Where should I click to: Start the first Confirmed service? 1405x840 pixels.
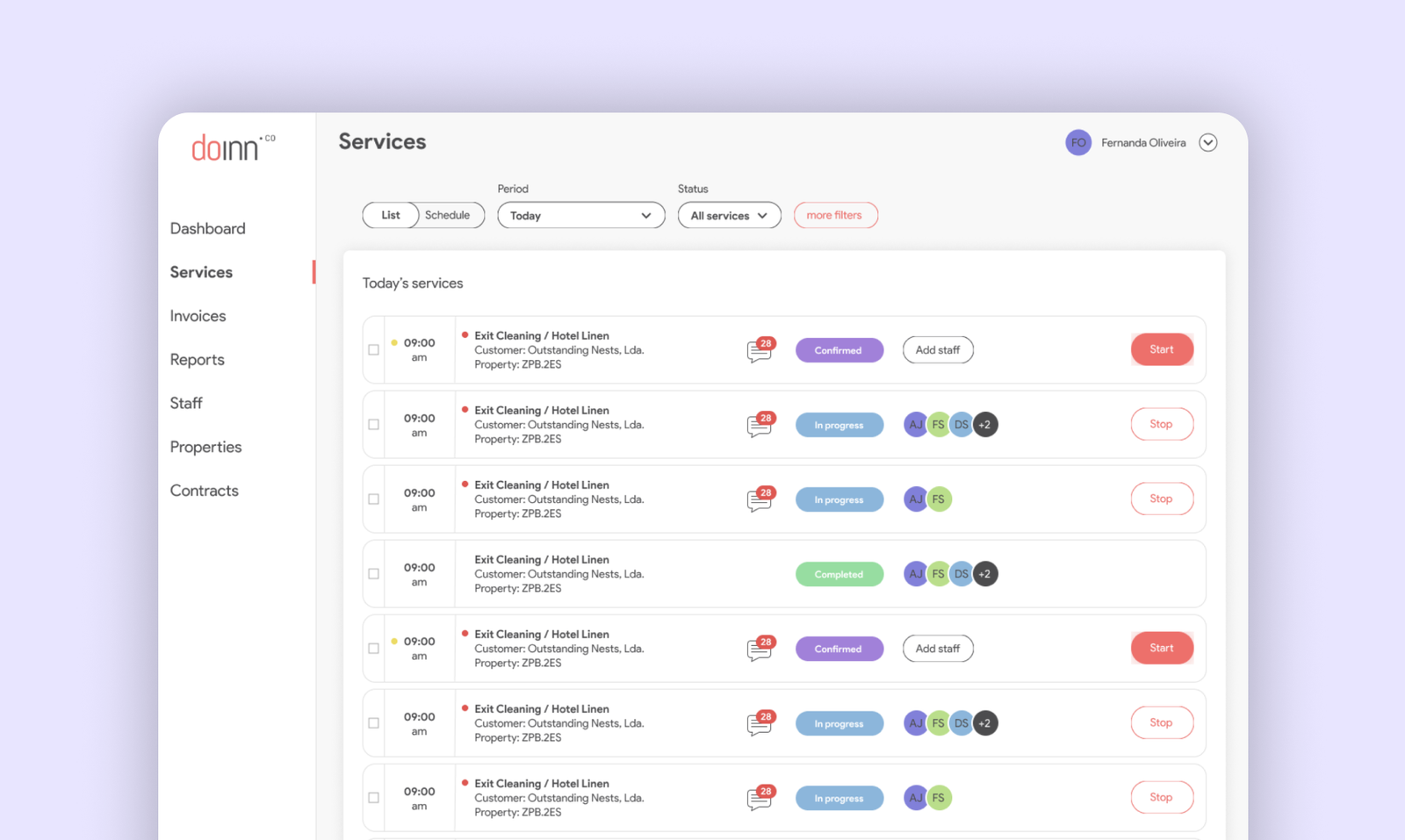point(1162,349)
